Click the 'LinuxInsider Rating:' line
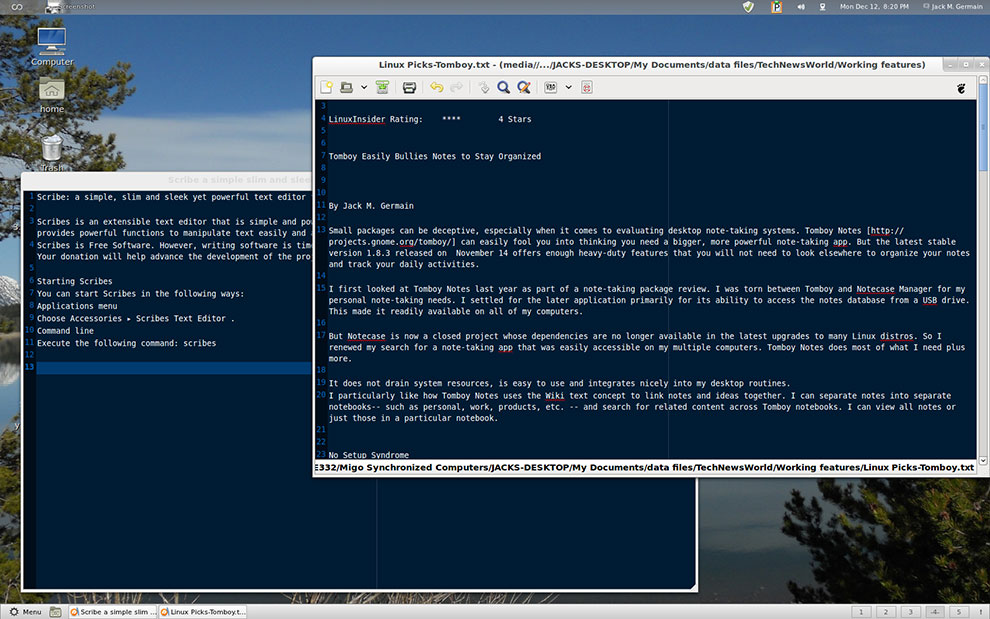 coord(429,119)
